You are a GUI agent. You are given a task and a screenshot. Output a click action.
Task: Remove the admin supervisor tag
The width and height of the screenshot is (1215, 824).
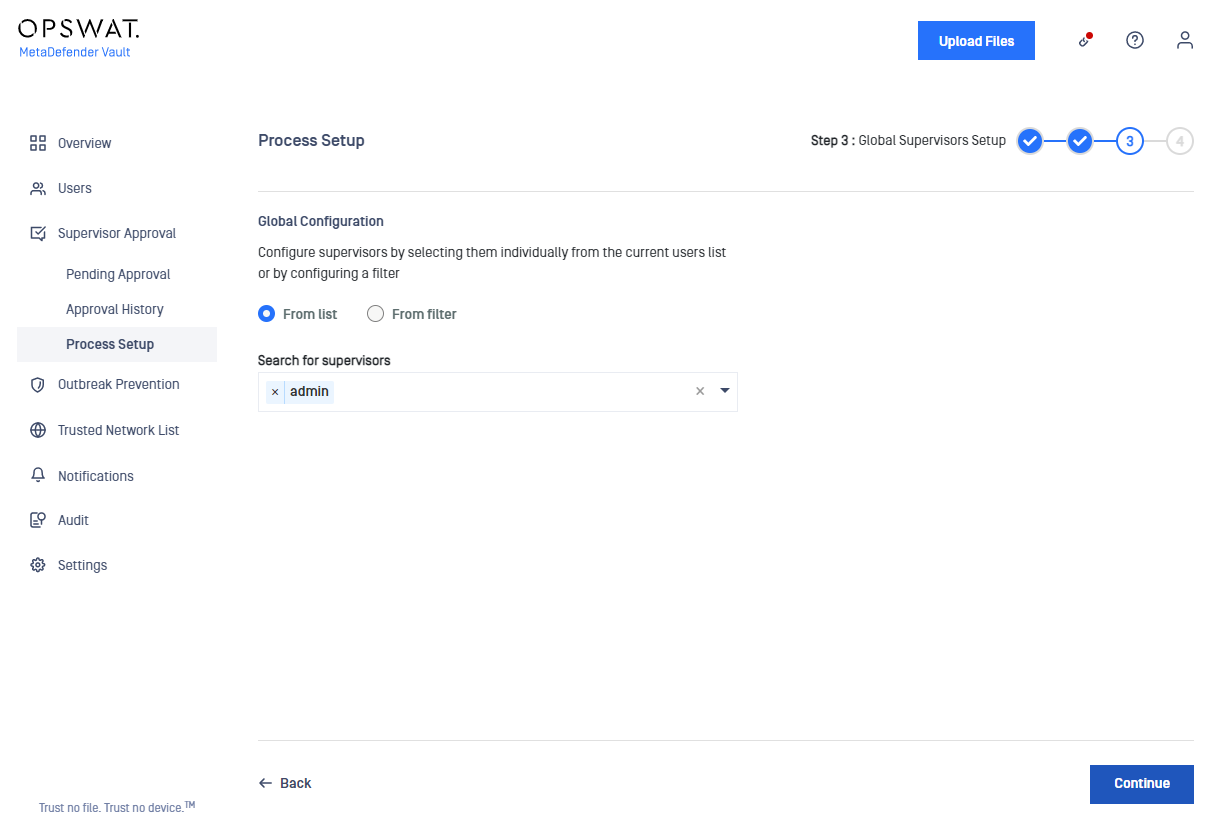point(275,392)
